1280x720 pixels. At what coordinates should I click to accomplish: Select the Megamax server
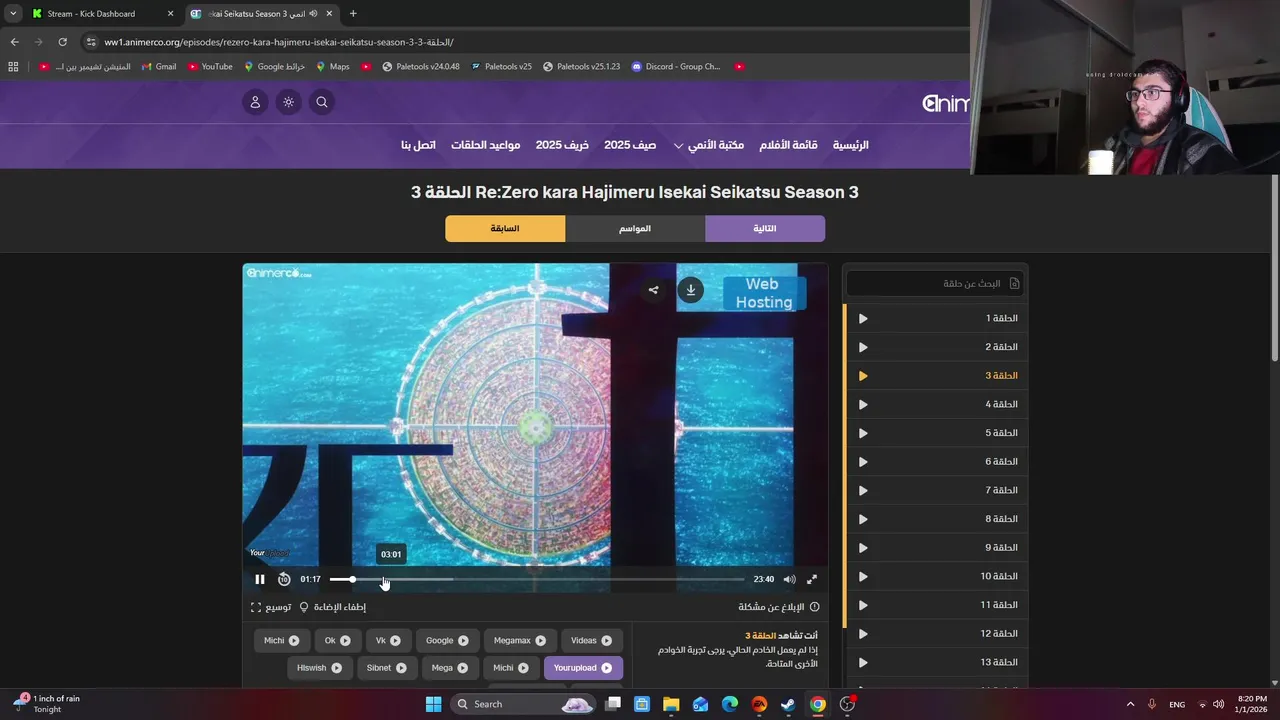[x=520, y=641]
